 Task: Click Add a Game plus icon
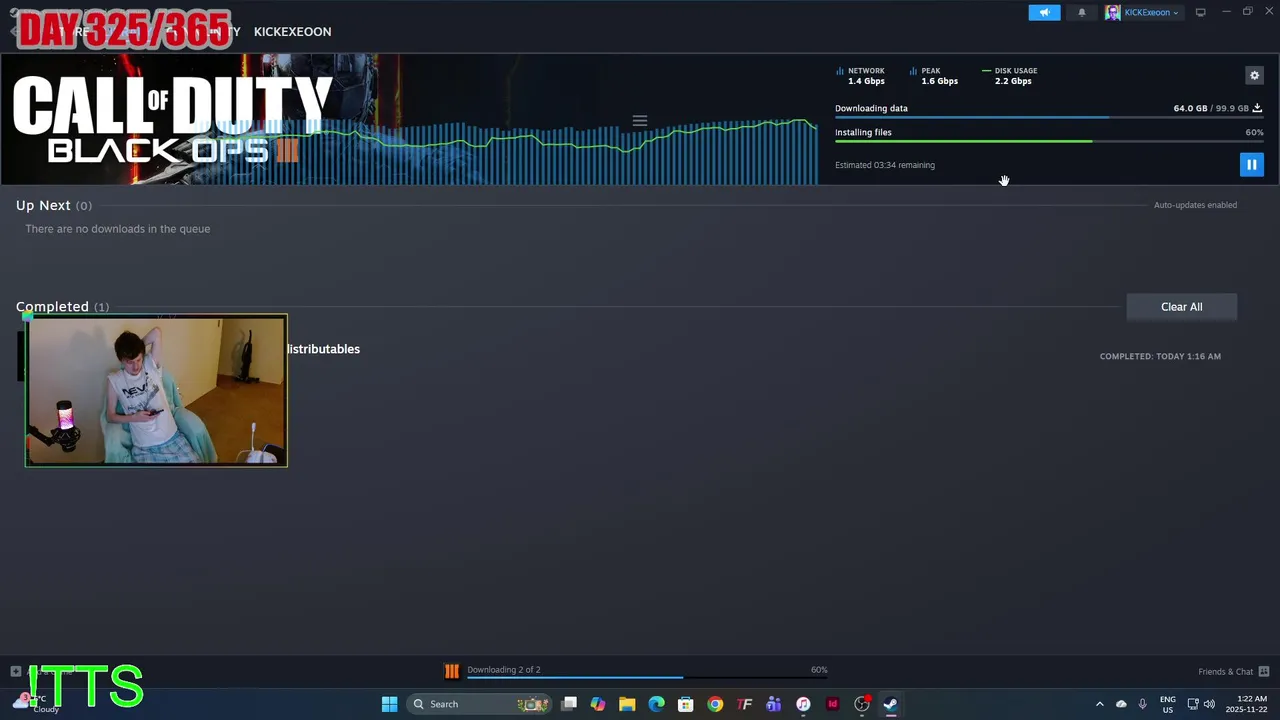(x=15, y=671)
